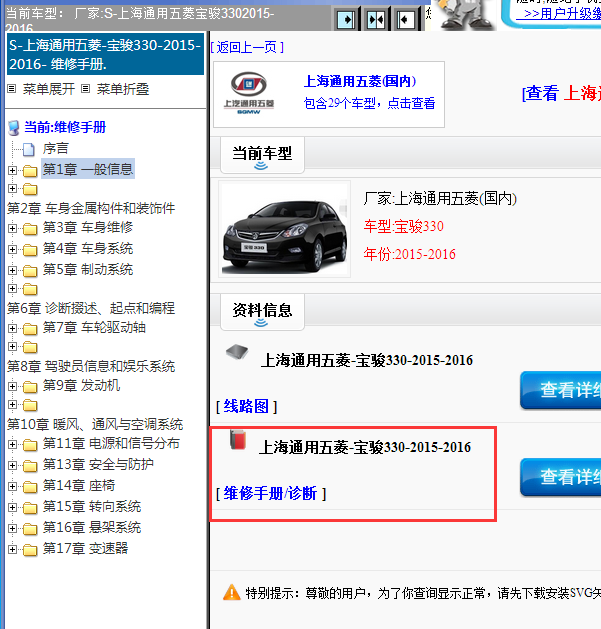Click the red book icon for 维修手册
Viewport: 601px width, 629px height.
click(236, 441)
